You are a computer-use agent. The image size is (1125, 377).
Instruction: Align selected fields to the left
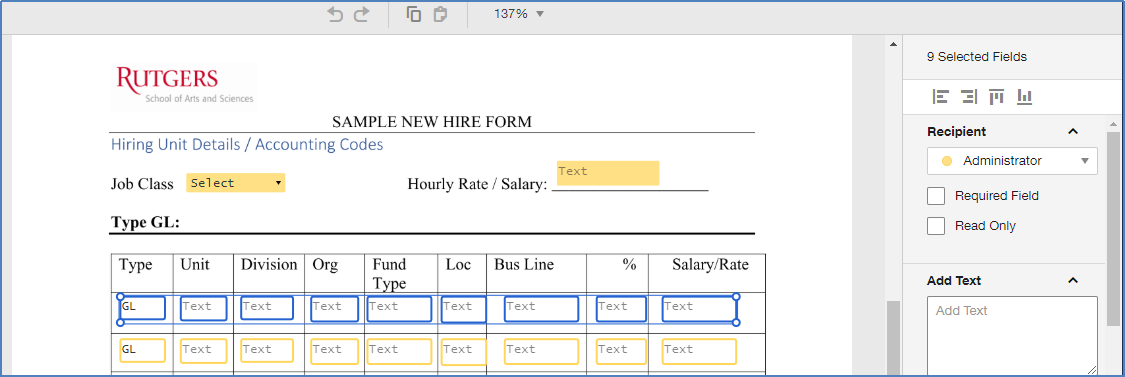pyautogui.click(x=940, y=96)
